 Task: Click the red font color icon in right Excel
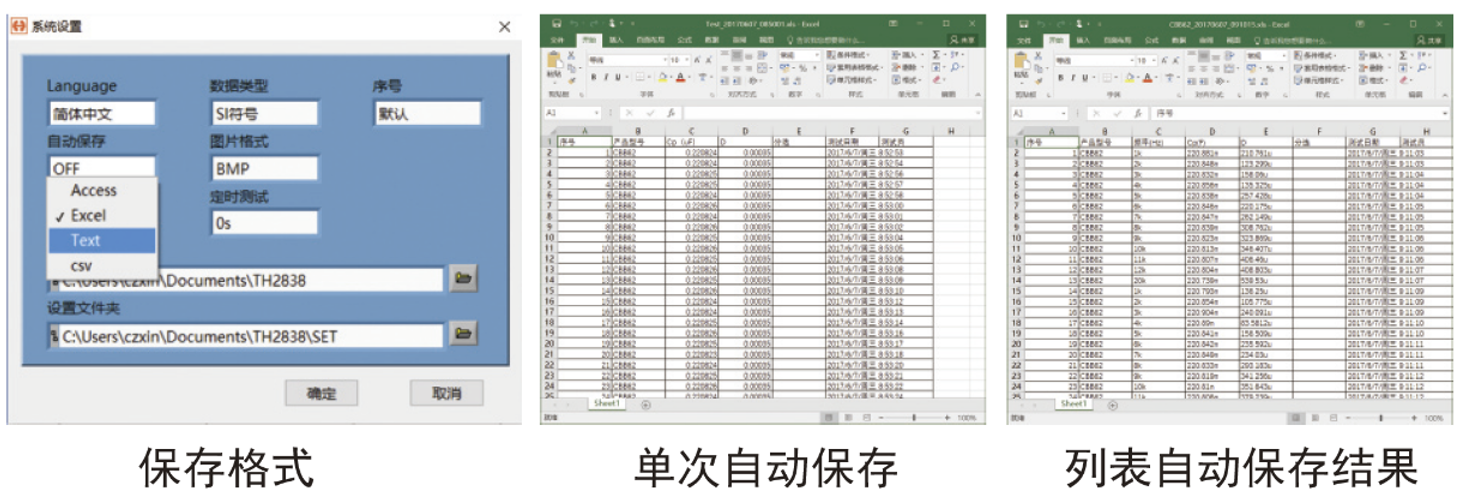tap(1147, 77)
